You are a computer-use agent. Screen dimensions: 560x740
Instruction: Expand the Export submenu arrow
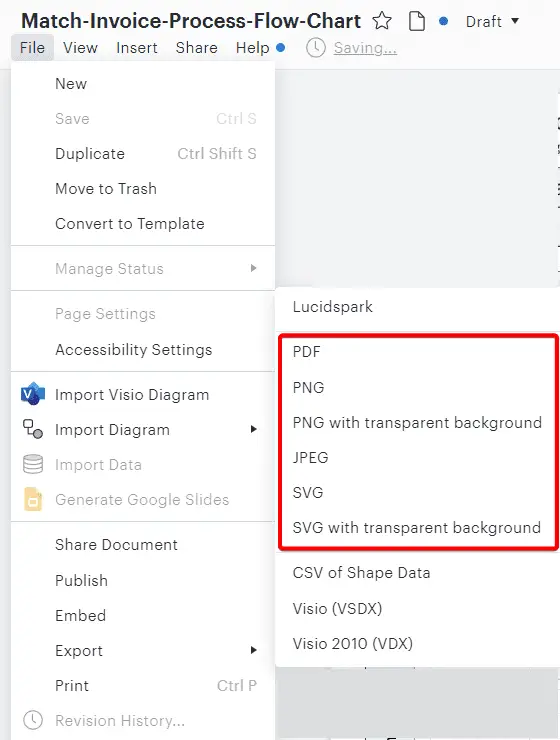[x=254, y=650]
